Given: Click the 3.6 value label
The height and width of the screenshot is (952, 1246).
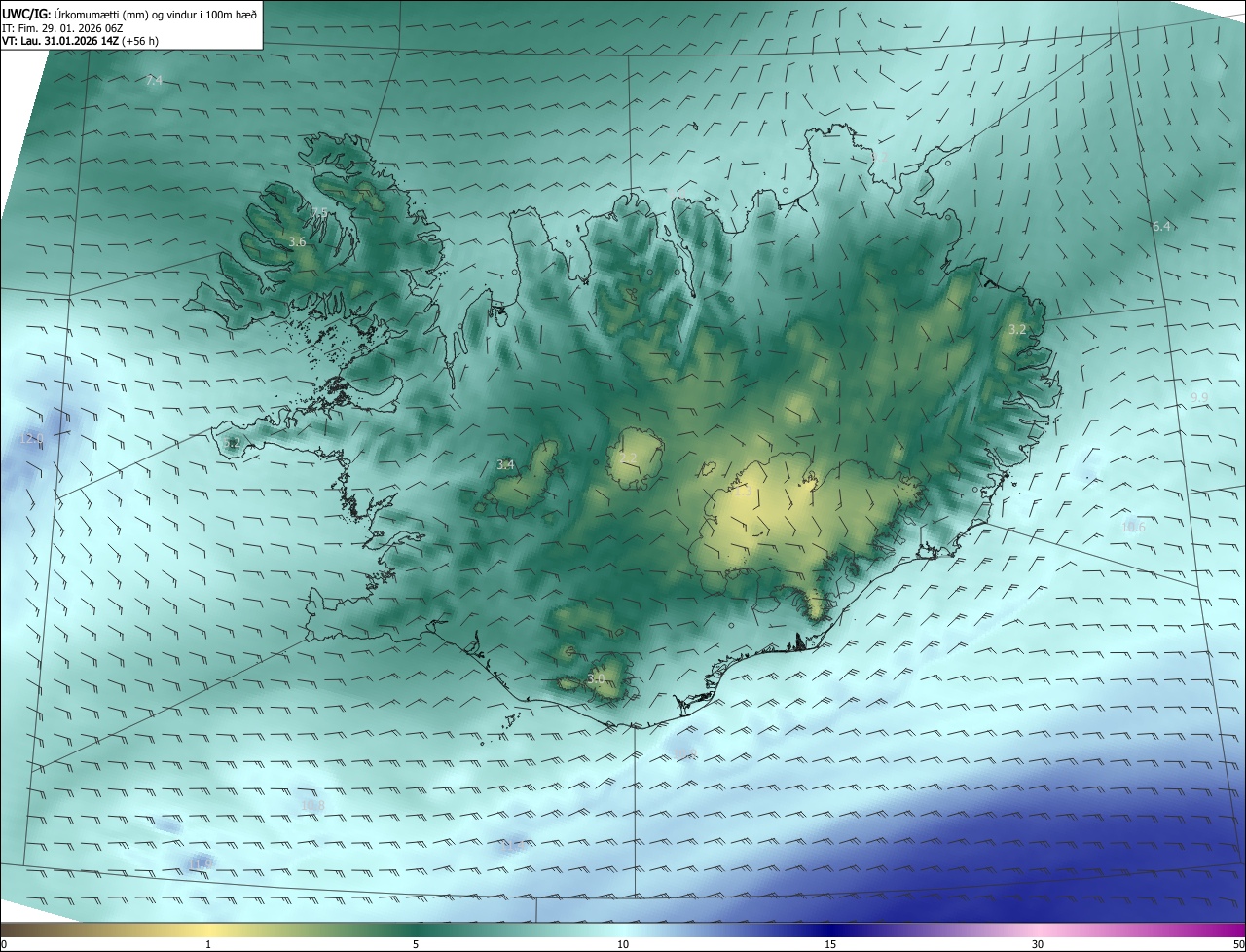Looking at the screenshot, I should (x=298, y=241).
